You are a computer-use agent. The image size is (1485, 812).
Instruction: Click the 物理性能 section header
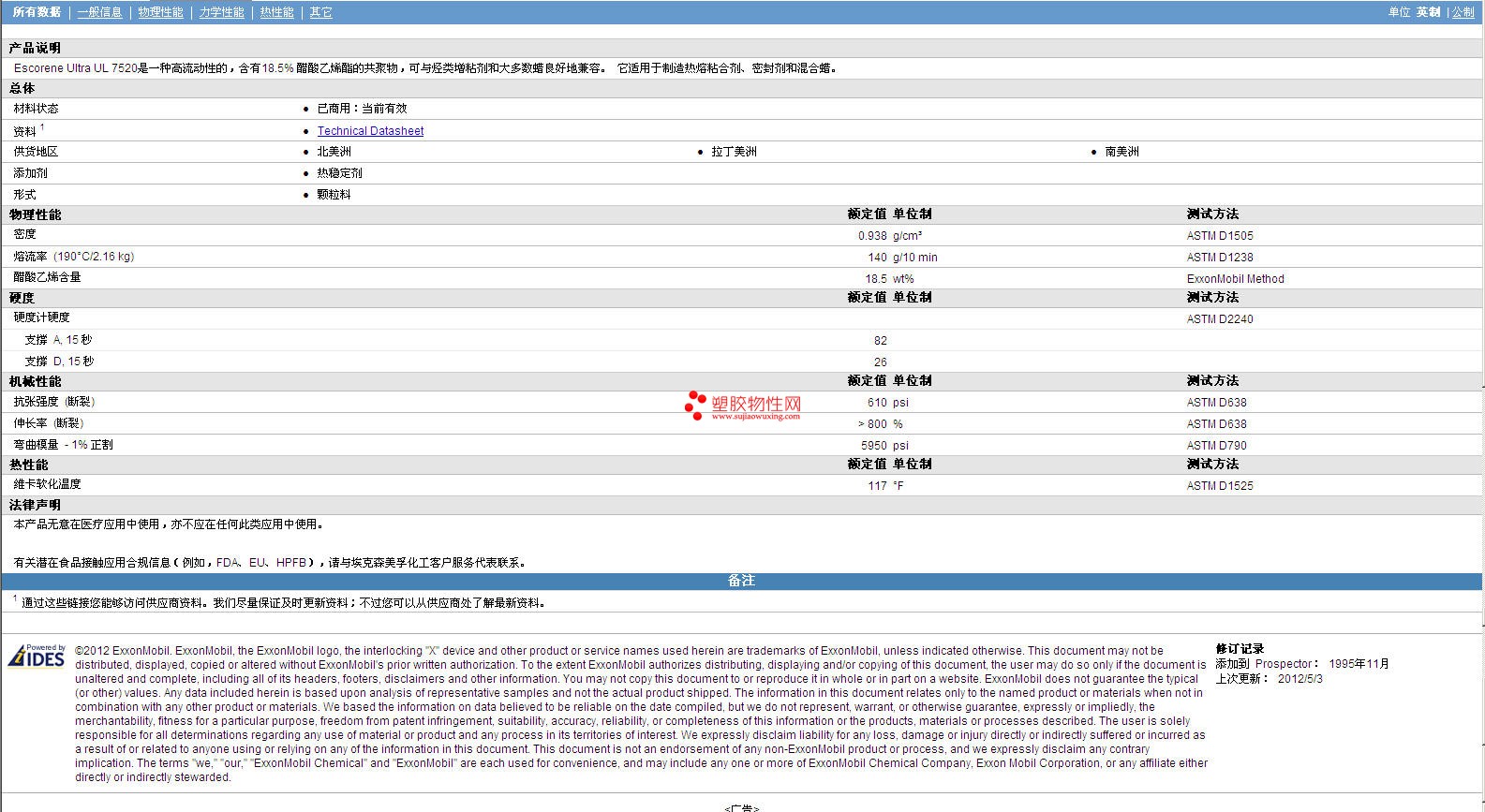click(35, 214)
